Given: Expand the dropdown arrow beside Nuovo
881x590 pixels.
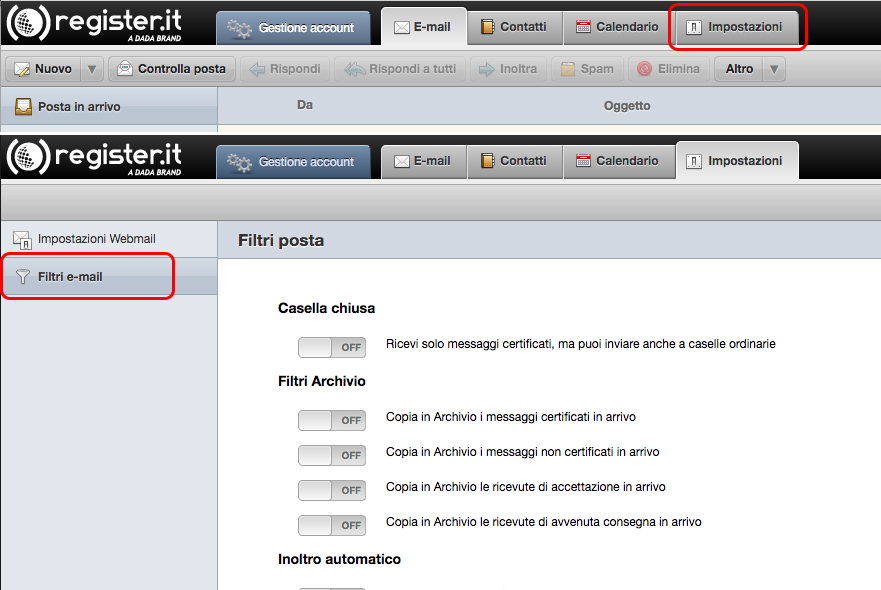Looking at the screenshot, I should click(x=92, y=70).
